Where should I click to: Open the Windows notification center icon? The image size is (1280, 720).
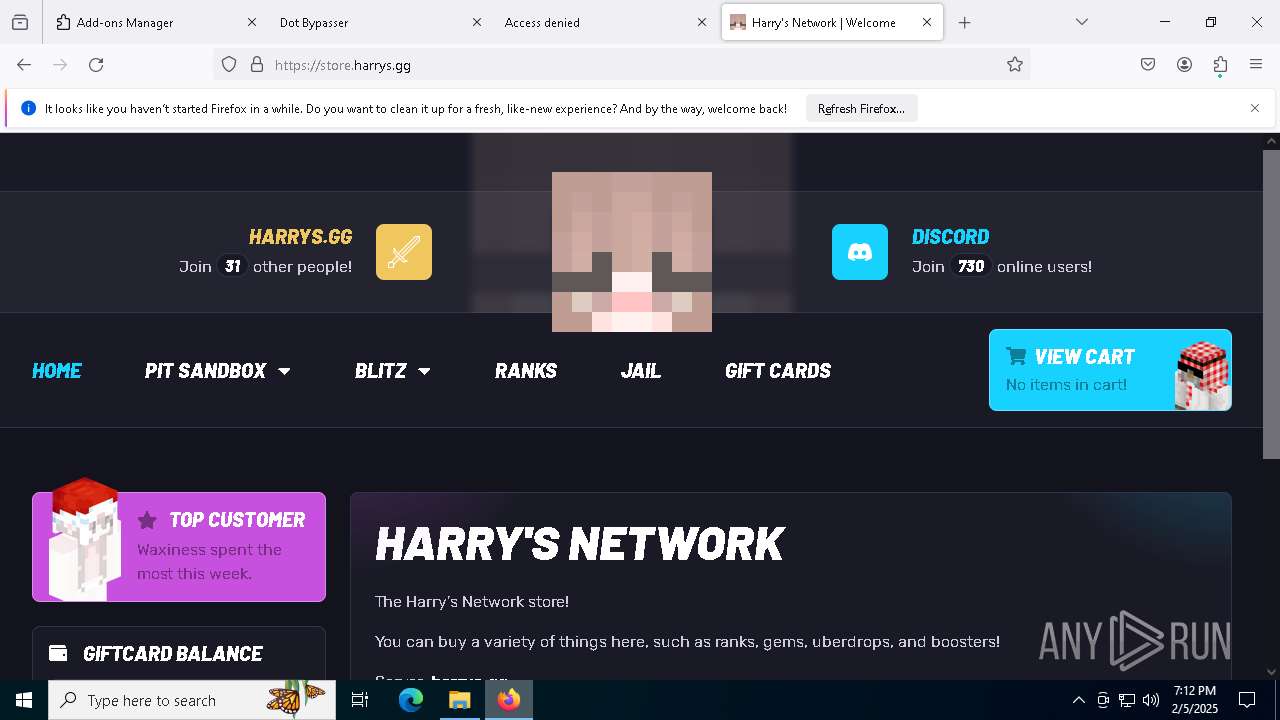click(x=1247, y=700)
